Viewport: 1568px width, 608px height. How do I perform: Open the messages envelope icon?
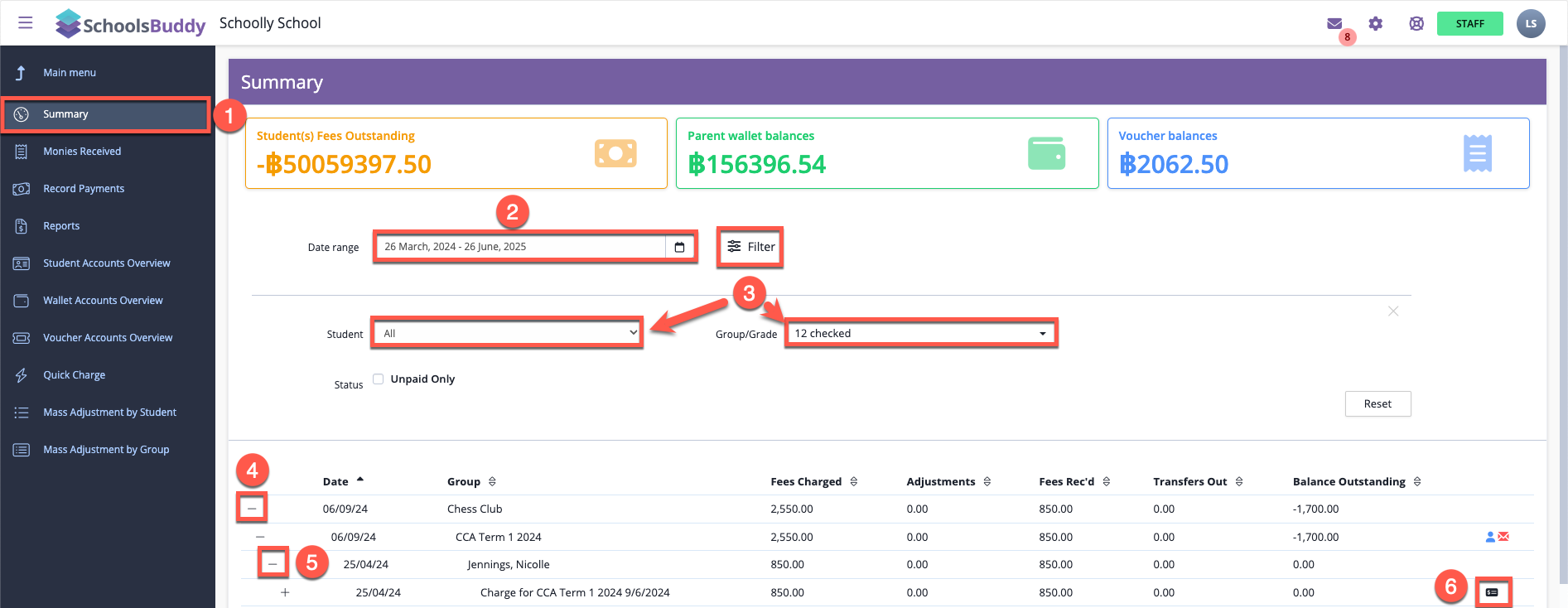point(1334,24)
